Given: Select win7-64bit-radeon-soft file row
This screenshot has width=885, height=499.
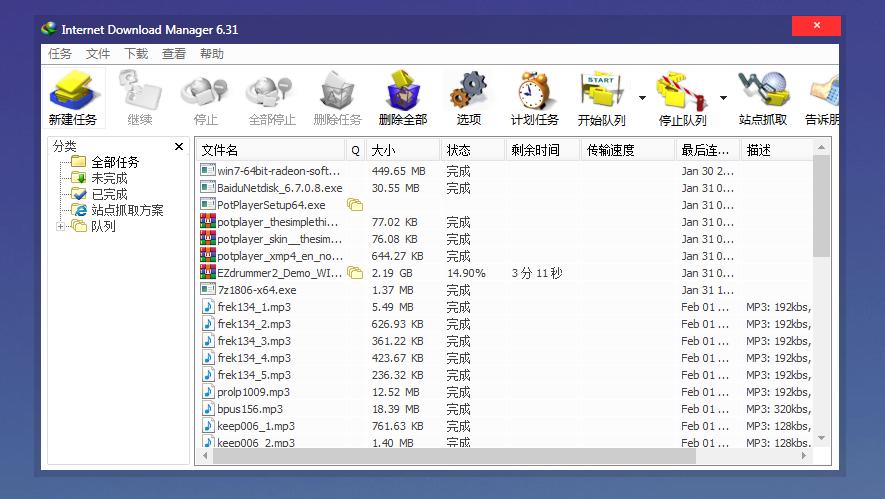Looking at the screenshot, I should pyautogui.click(x=505, y=171).
